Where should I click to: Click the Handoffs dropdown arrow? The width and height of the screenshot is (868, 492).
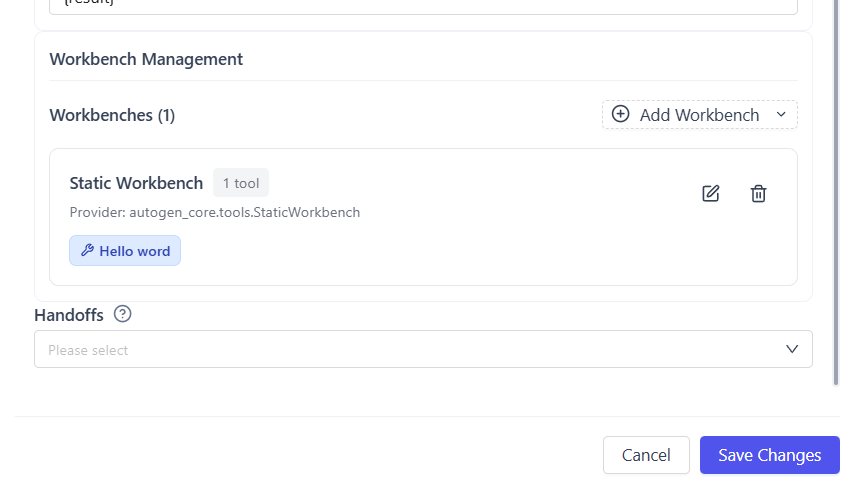pyautogui.click(x=792, y=350)
